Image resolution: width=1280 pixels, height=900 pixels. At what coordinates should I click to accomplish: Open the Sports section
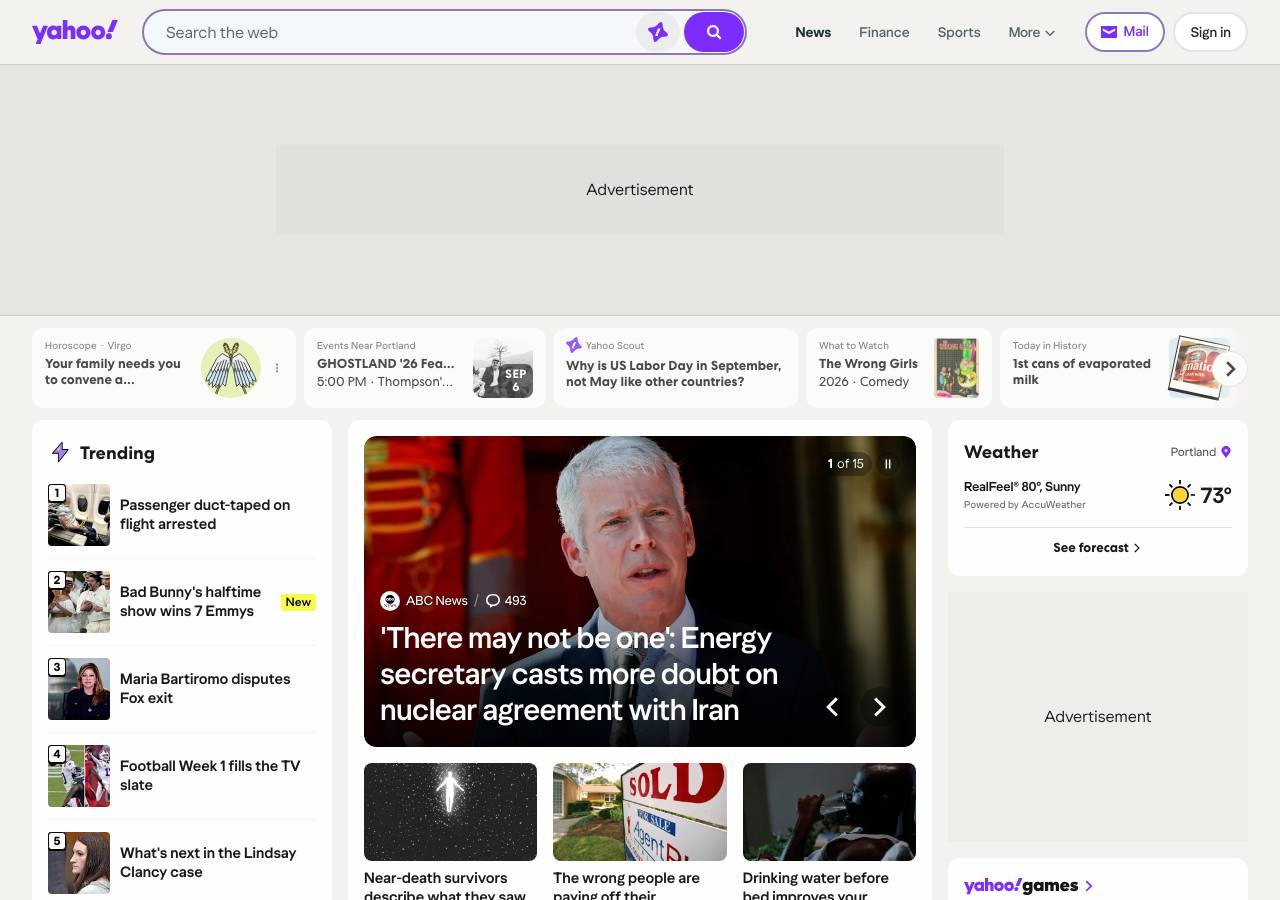[x=959, y=32]
